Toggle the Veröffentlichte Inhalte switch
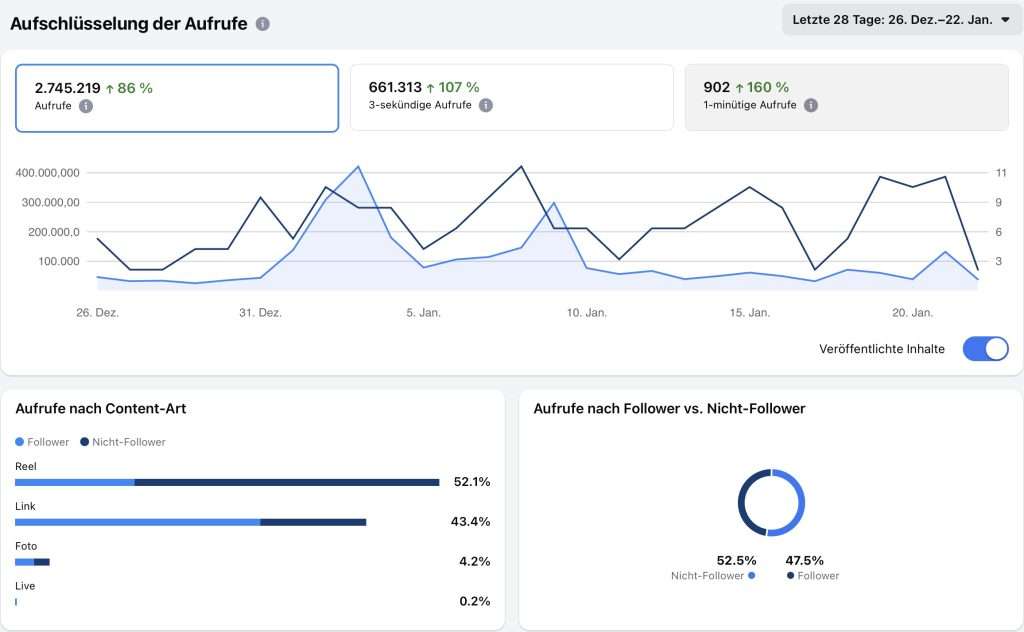 tap(985, 349)
